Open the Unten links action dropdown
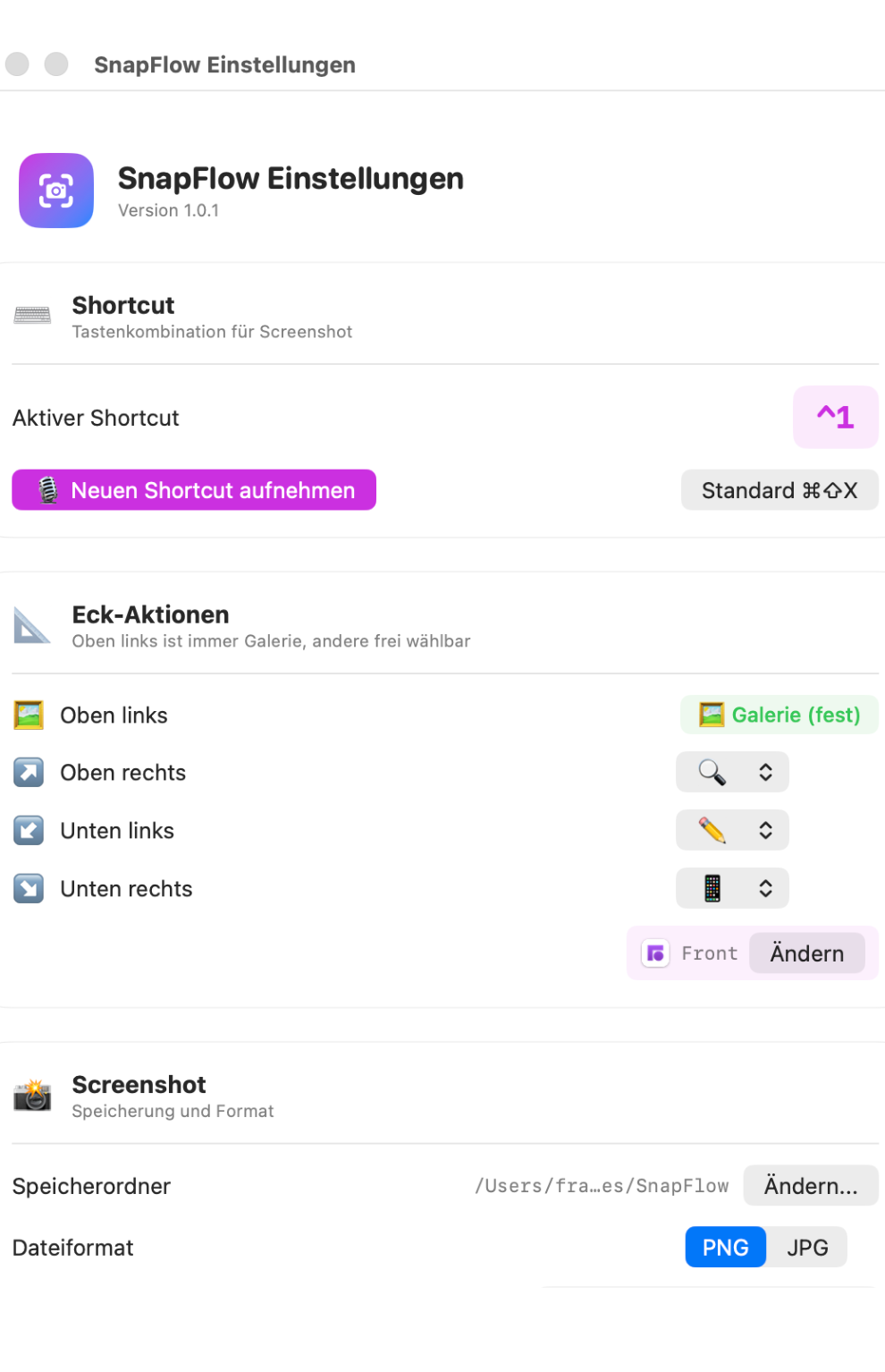Screen dimensions: 885x1372 766,830
